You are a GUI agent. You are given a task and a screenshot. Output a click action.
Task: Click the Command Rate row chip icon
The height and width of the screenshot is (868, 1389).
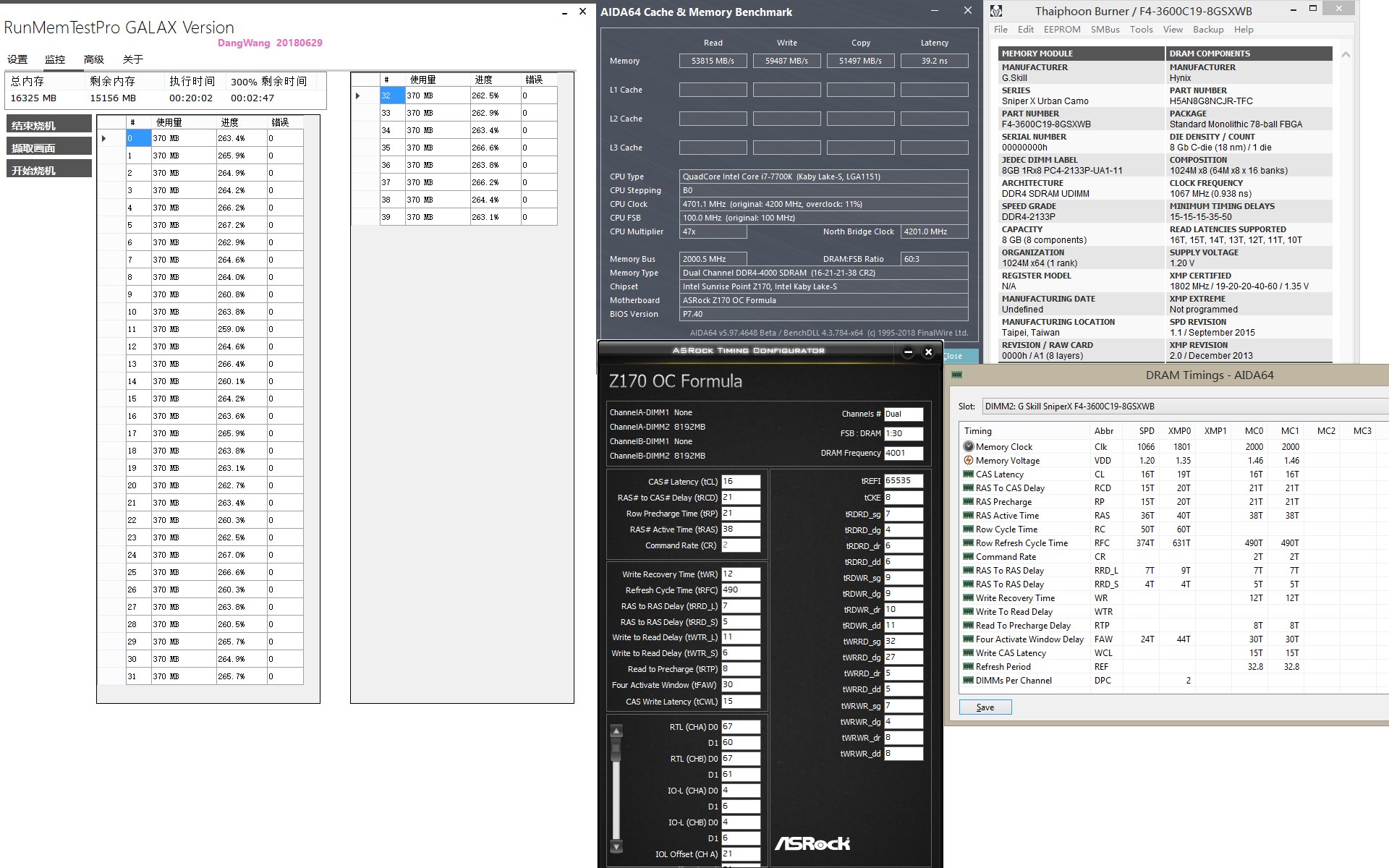968,556
